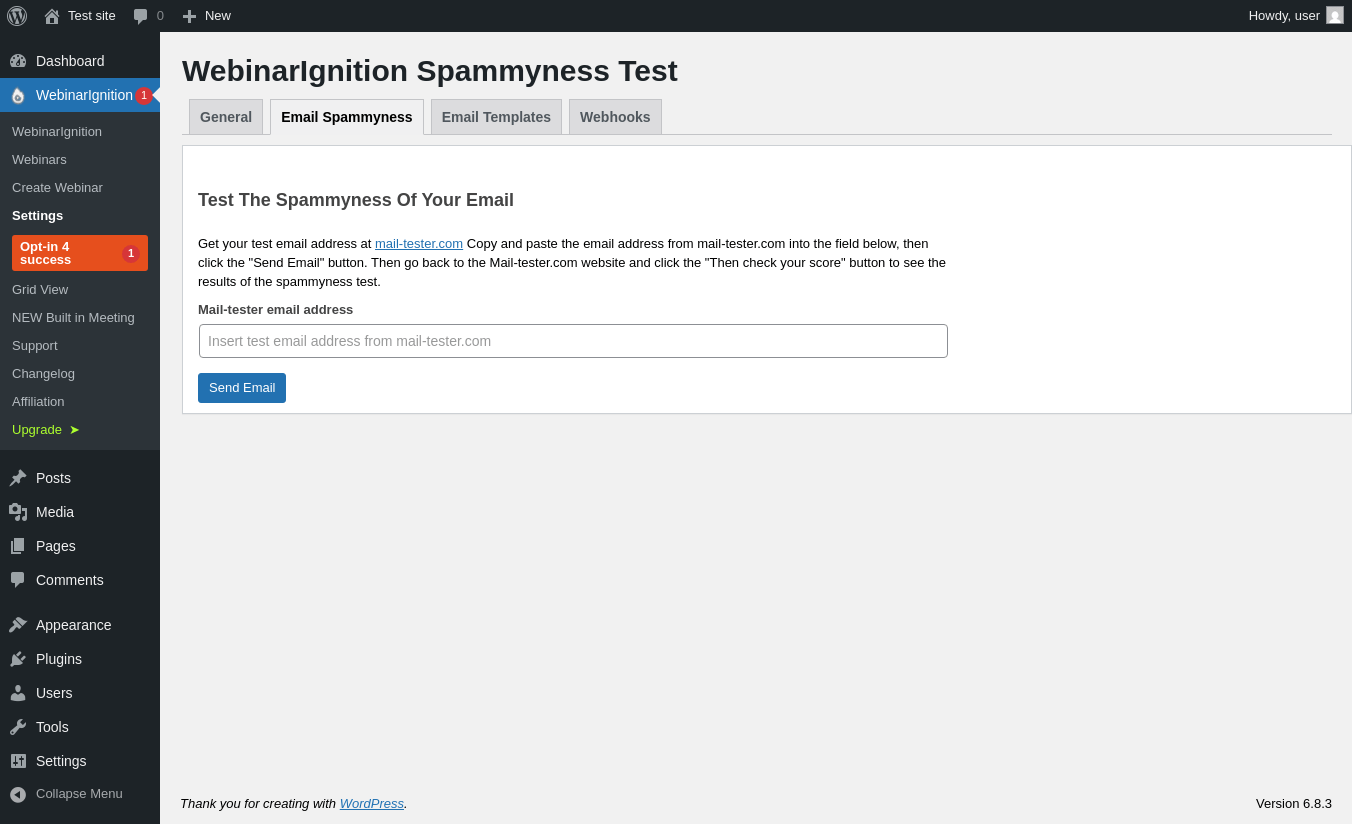Open the Test site home icon
Screen dimensions: 1352x824
click(x=52, y=16)
